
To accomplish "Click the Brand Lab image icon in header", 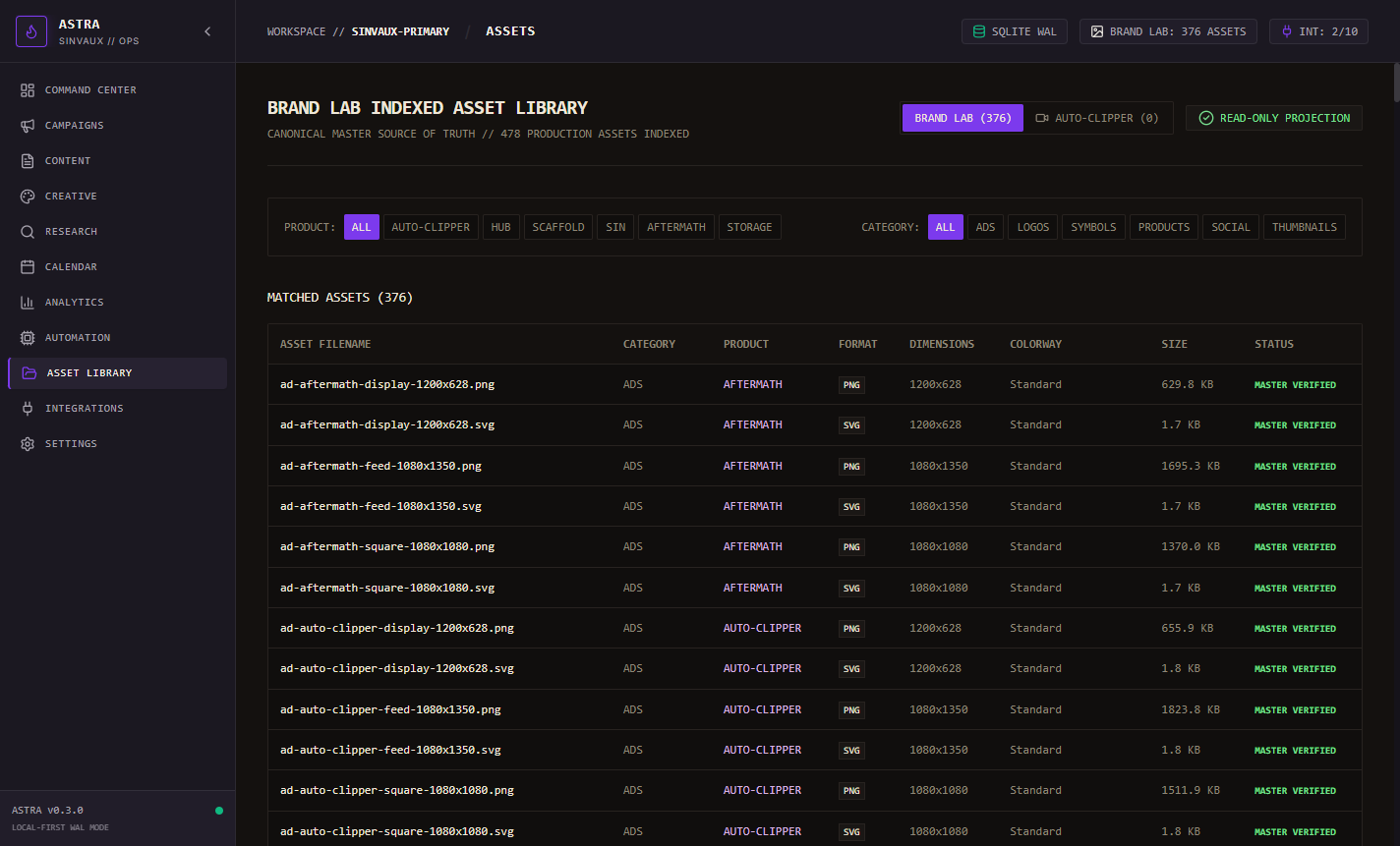I will click(1096, 31).
